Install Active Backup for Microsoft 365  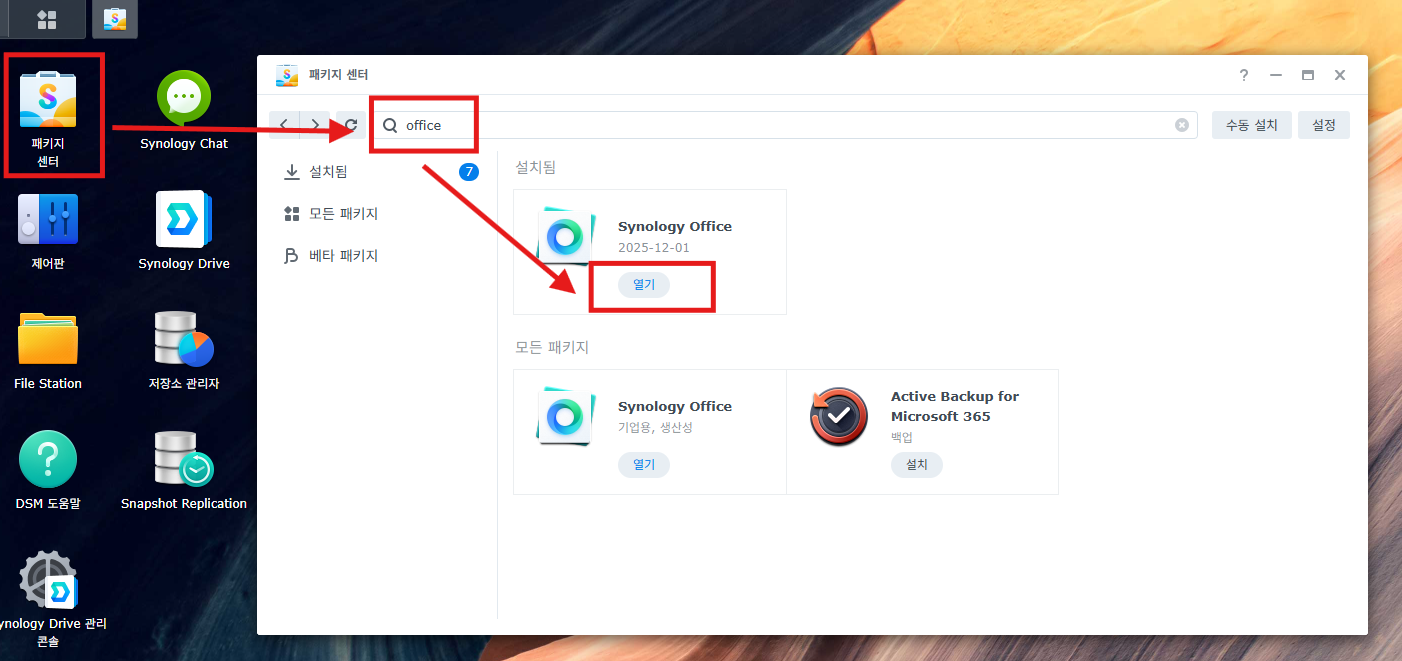tap(917, 465)
